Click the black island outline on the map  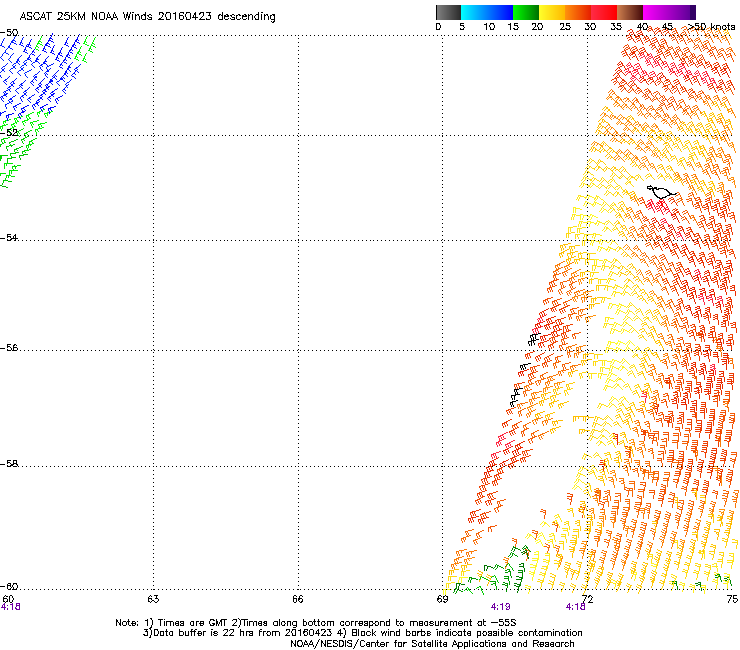(662, 192)
